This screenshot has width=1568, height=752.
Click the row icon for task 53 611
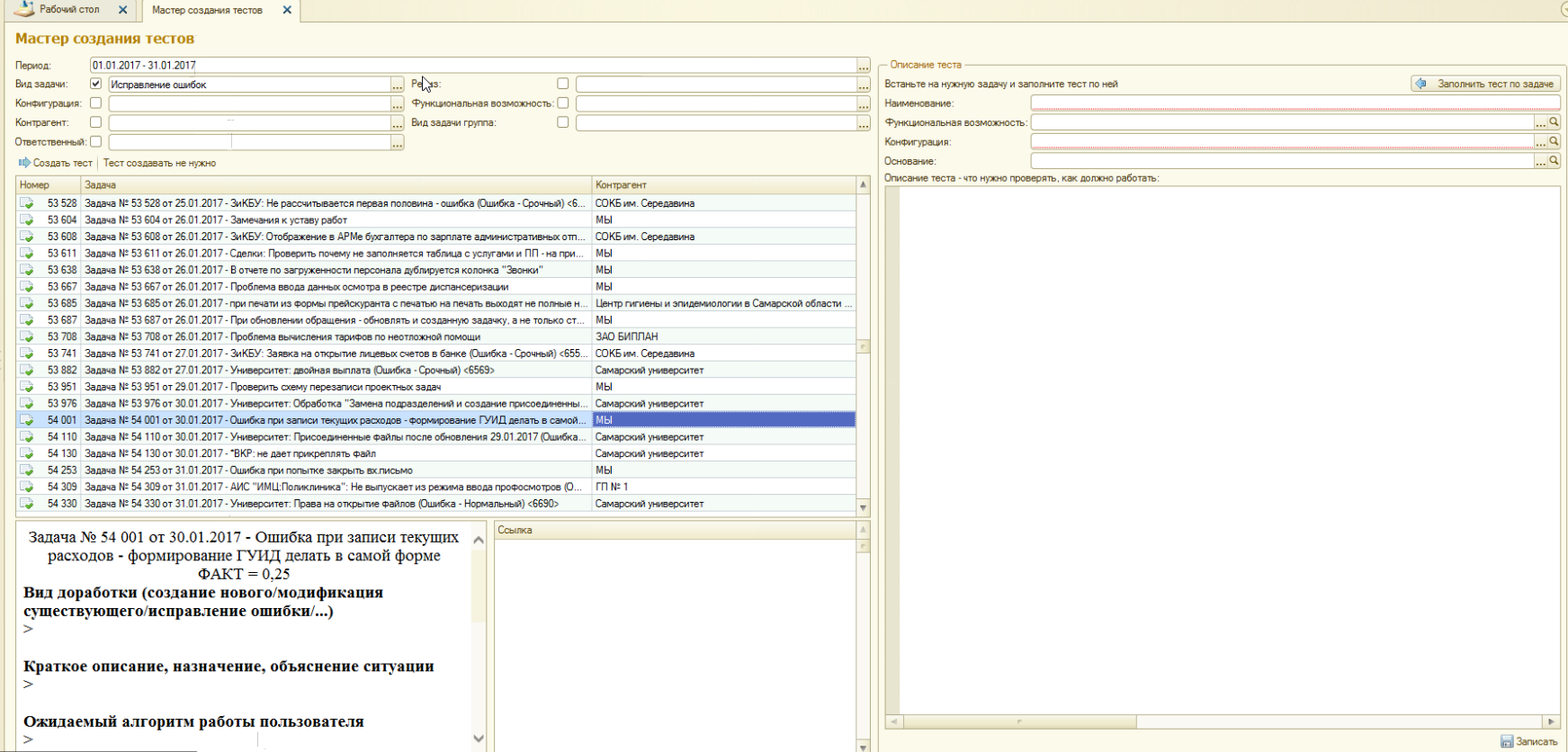(x=27, y=253)
